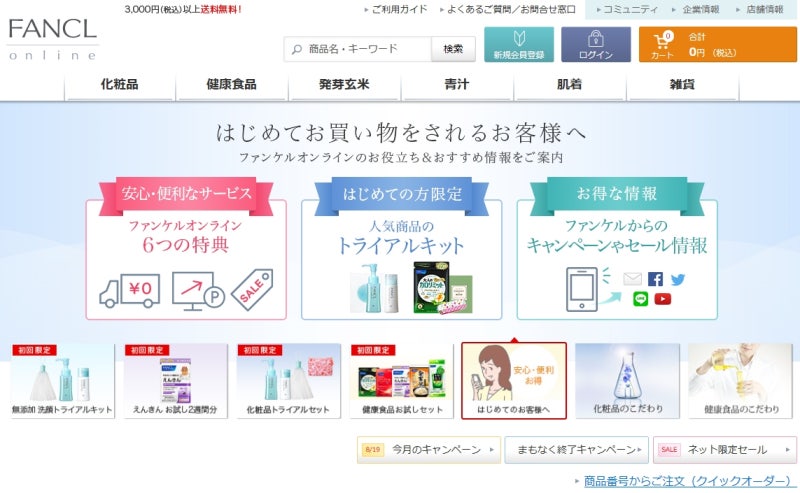Image resolution: width=800 pixels, height=493 pixels.
Task: Click the login padlock icon
Action: pos(595,39)
